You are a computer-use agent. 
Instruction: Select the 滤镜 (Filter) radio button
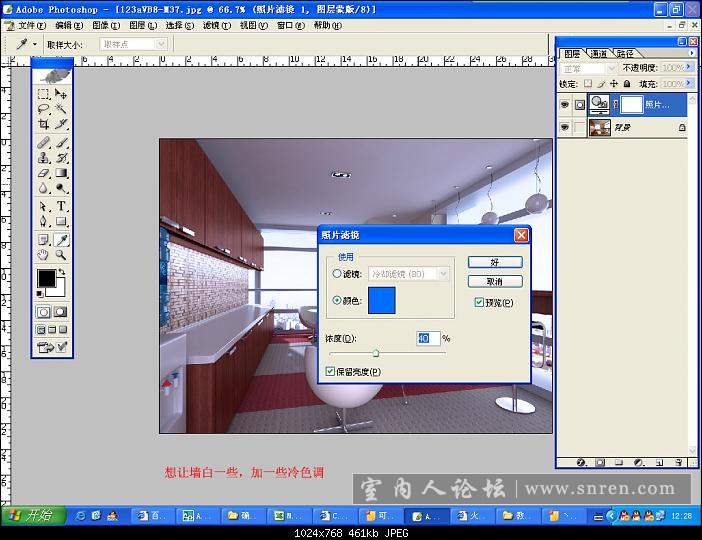(x=337, y=273)
